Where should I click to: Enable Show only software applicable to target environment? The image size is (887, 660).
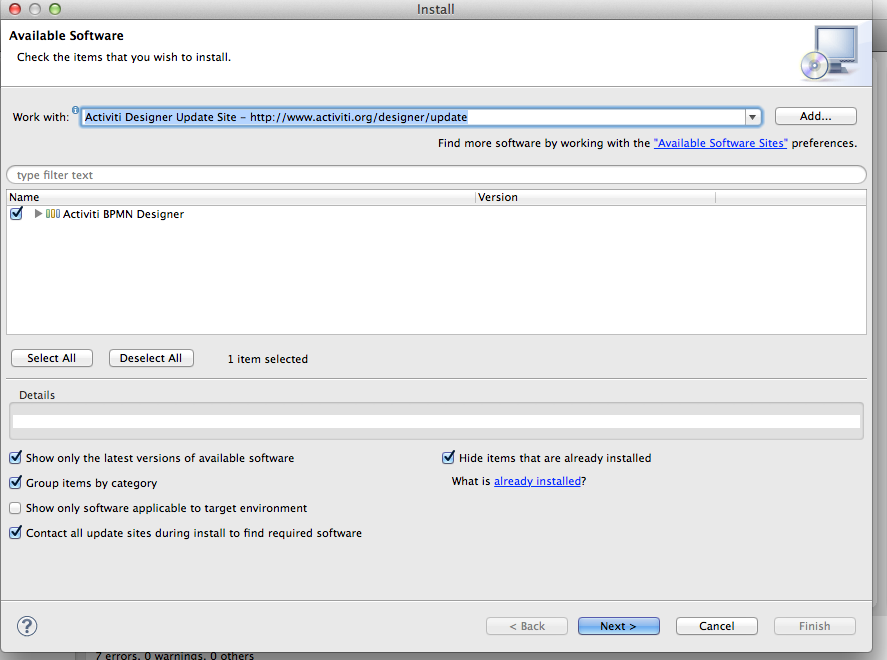(15, 508)
